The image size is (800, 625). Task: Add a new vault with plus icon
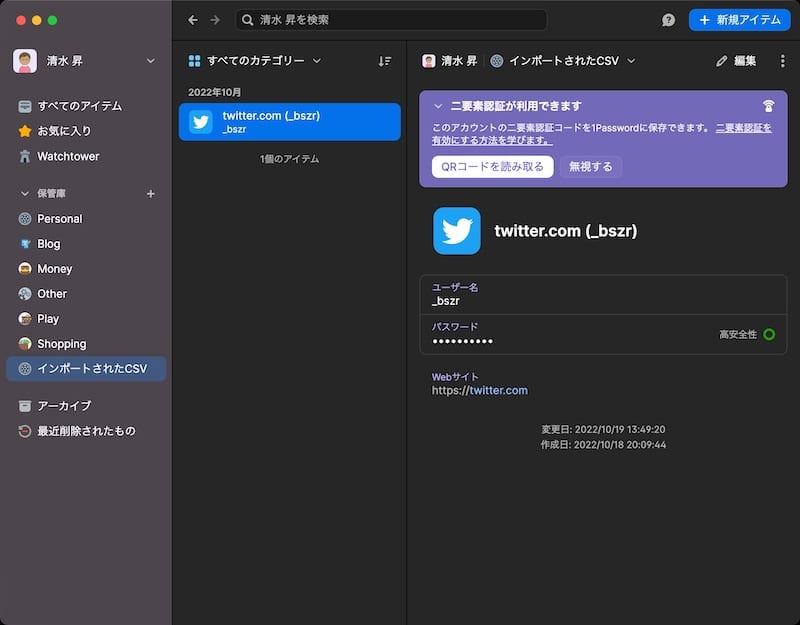pyautogui.click(x=151, y=194)
